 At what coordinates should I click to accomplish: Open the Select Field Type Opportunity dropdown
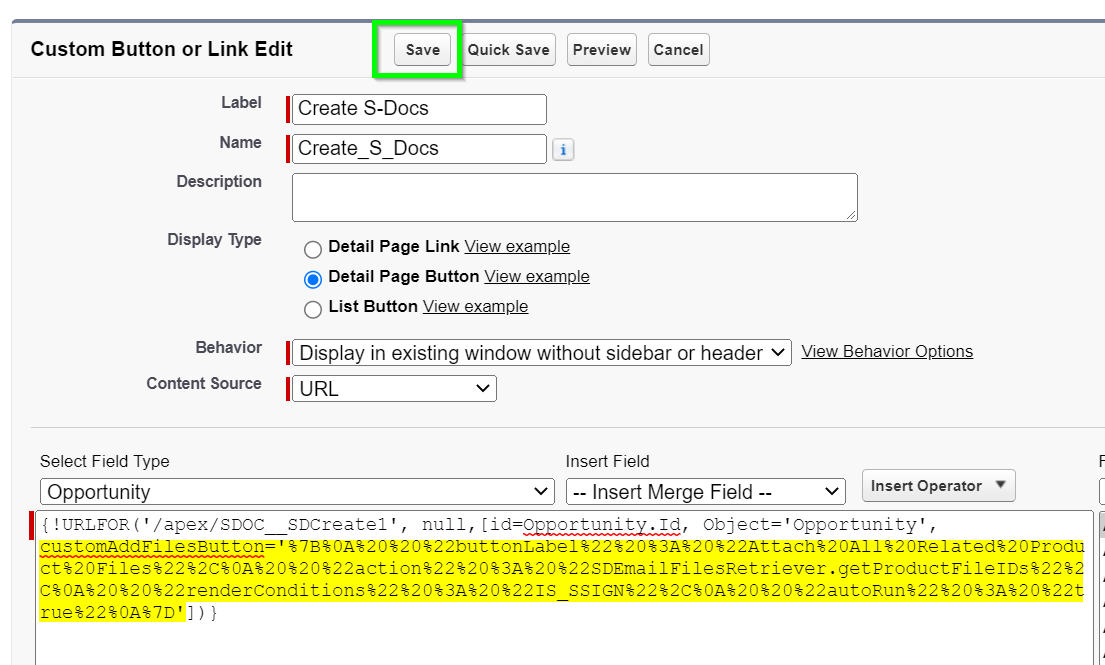tap(297, 492)
